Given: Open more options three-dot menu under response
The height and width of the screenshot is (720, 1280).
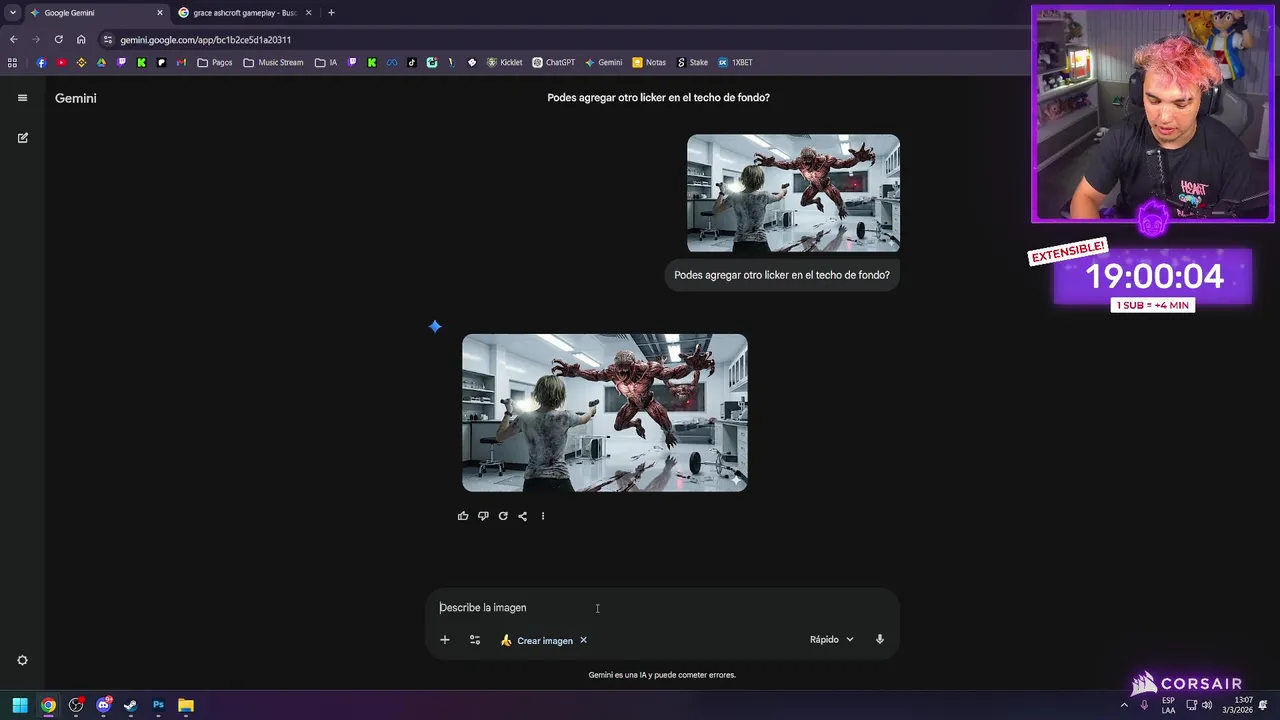Looking at the screenshot, I should [x=543, y=516].
